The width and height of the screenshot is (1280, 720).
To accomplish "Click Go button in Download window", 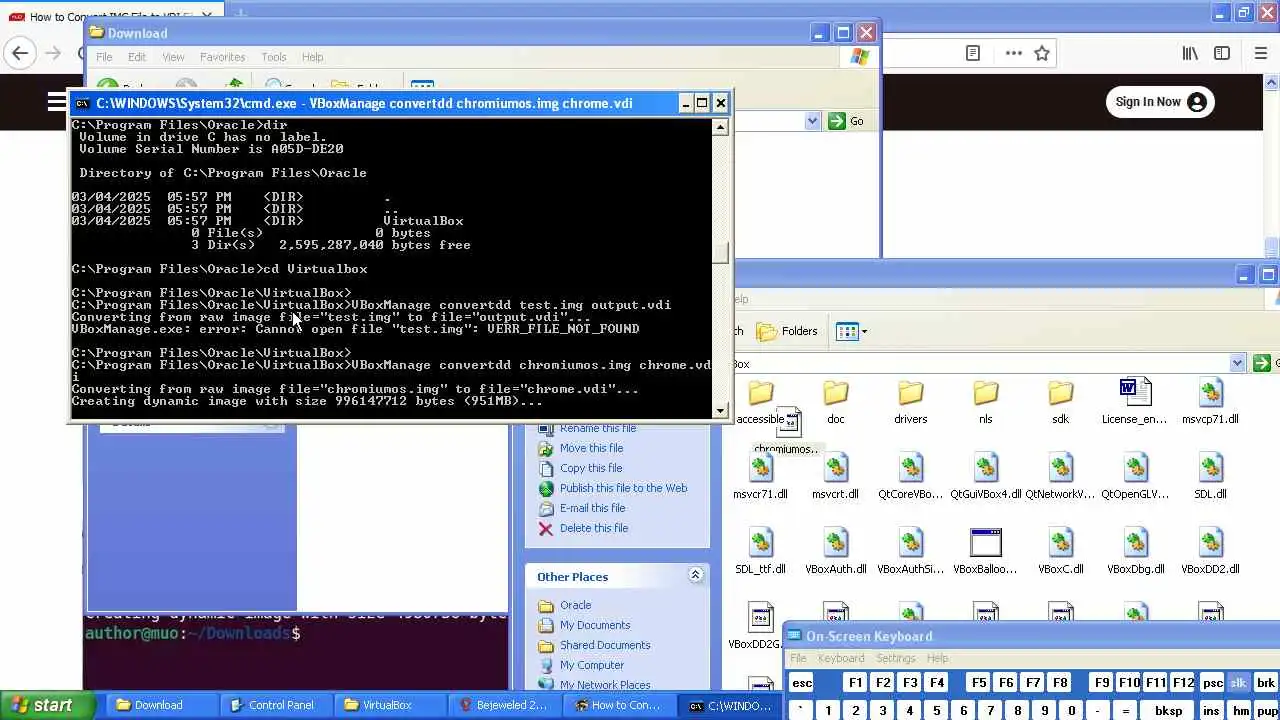I will coord(846,121).
